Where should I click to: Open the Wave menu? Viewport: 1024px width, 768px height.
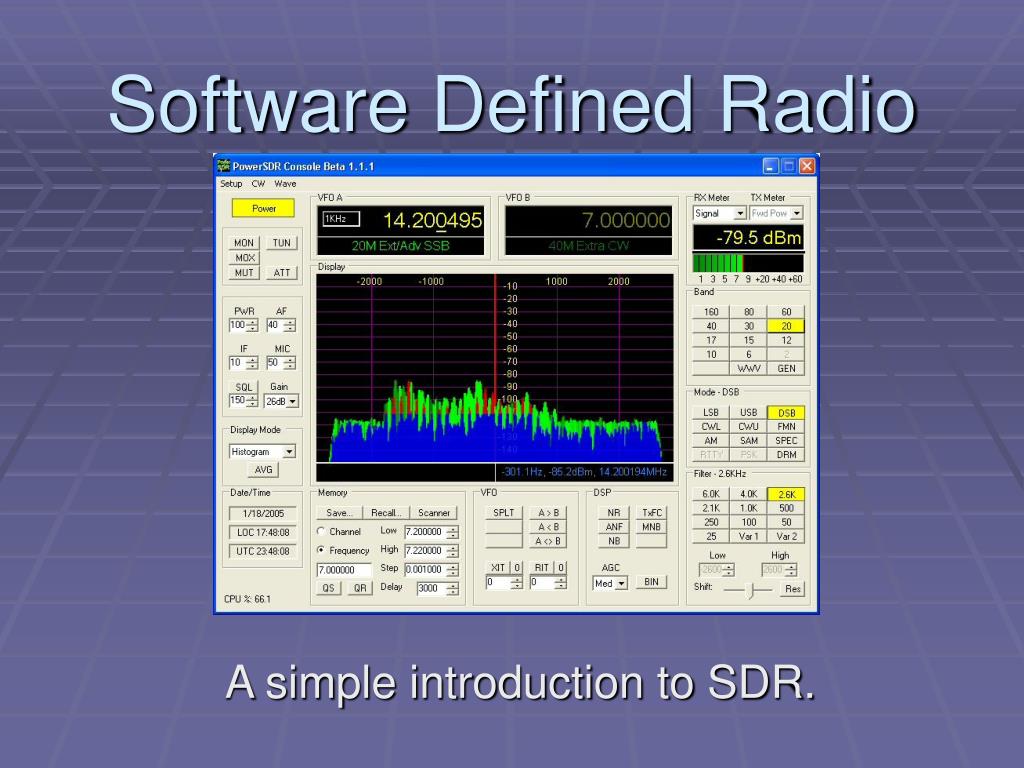pos(285,184)
